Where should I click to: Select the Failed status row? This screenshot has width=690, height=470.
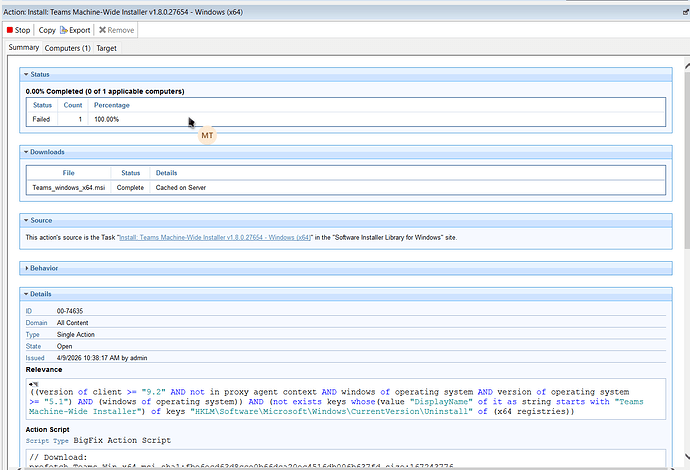click(x=345, y=119)
